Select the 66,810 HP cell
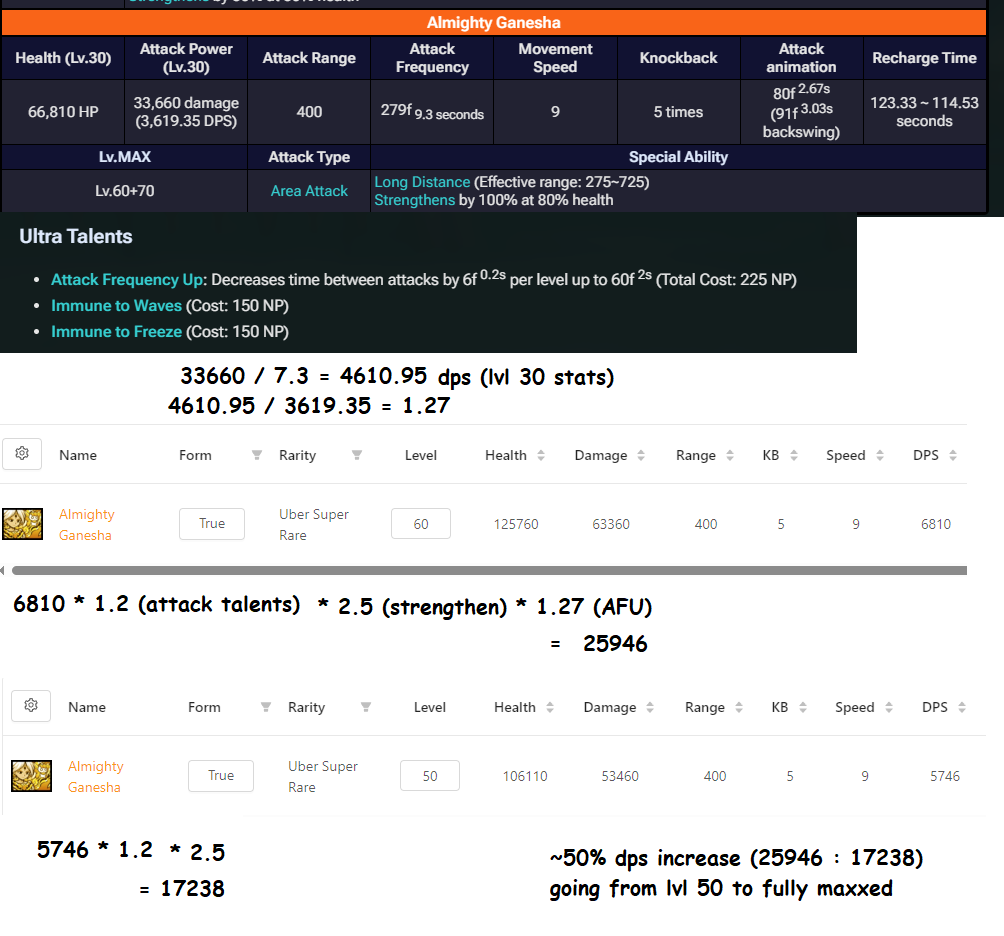This screenshot has height=936, width=1004. [x=63, y=112]
